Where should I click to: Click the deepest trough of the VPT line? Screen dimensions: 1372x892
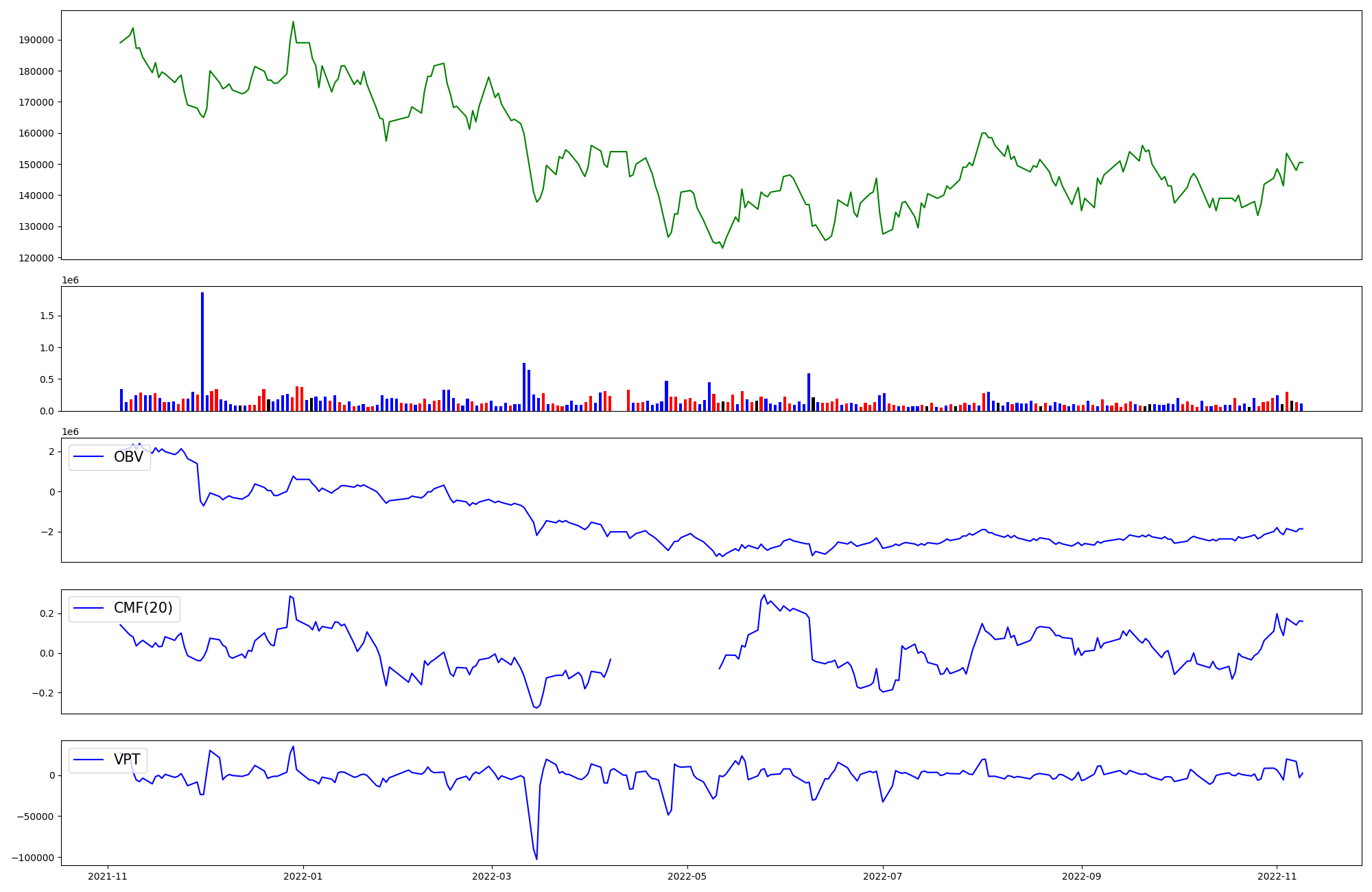[536, 858]
